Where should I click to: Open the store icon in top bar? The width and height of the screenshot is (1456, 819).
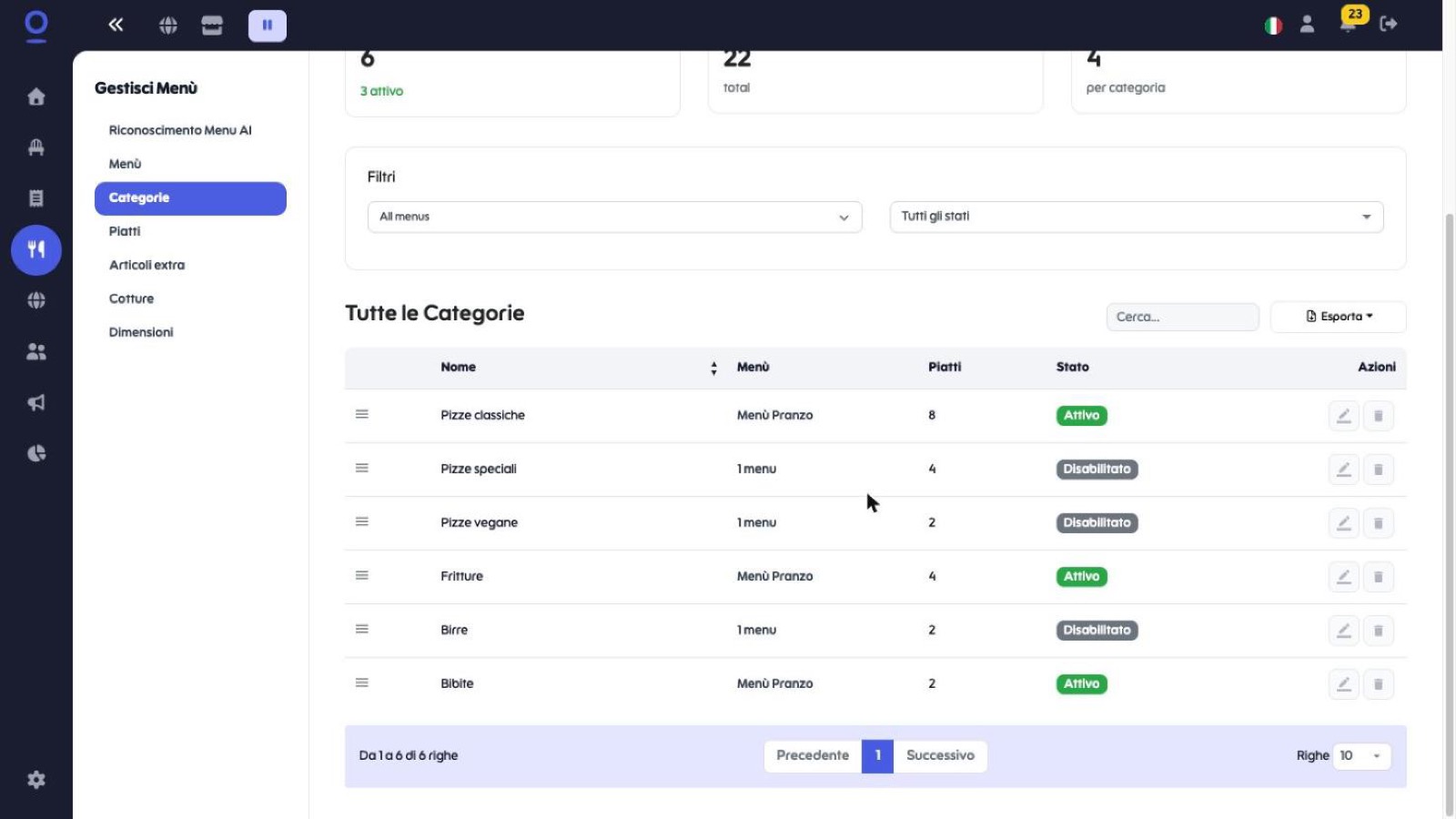[212, 25]
